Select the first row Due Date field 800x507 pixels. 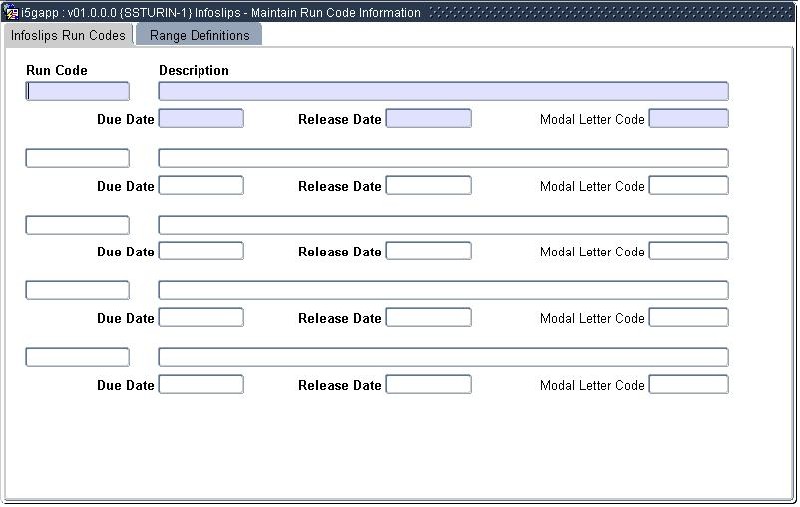pyautogui.click(x=201, y=119)
